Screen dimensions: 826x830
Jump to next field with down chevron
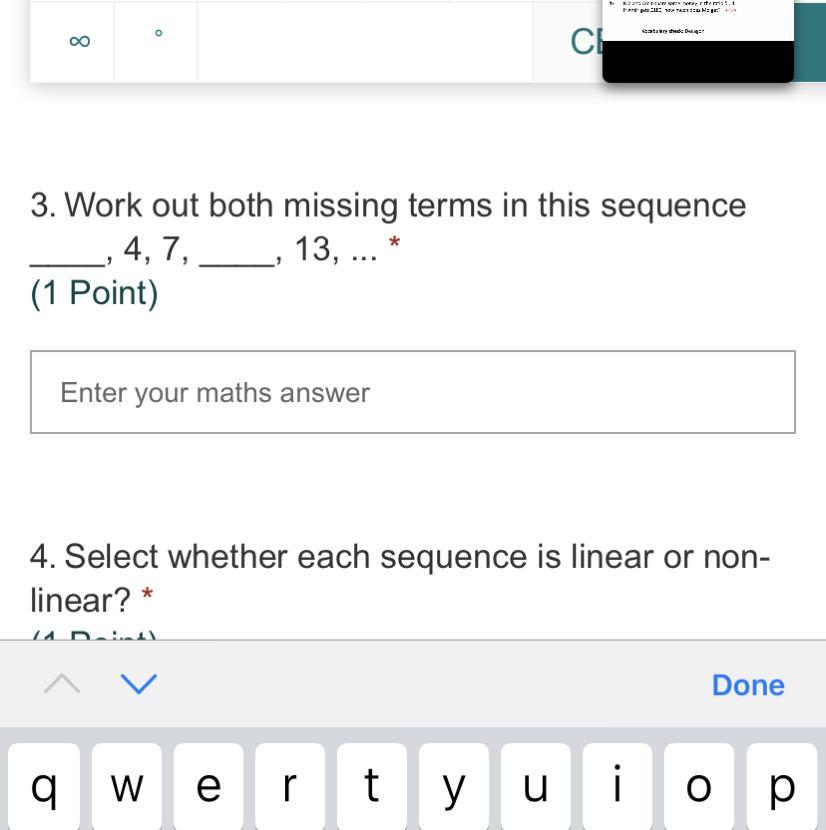point(138,684)
